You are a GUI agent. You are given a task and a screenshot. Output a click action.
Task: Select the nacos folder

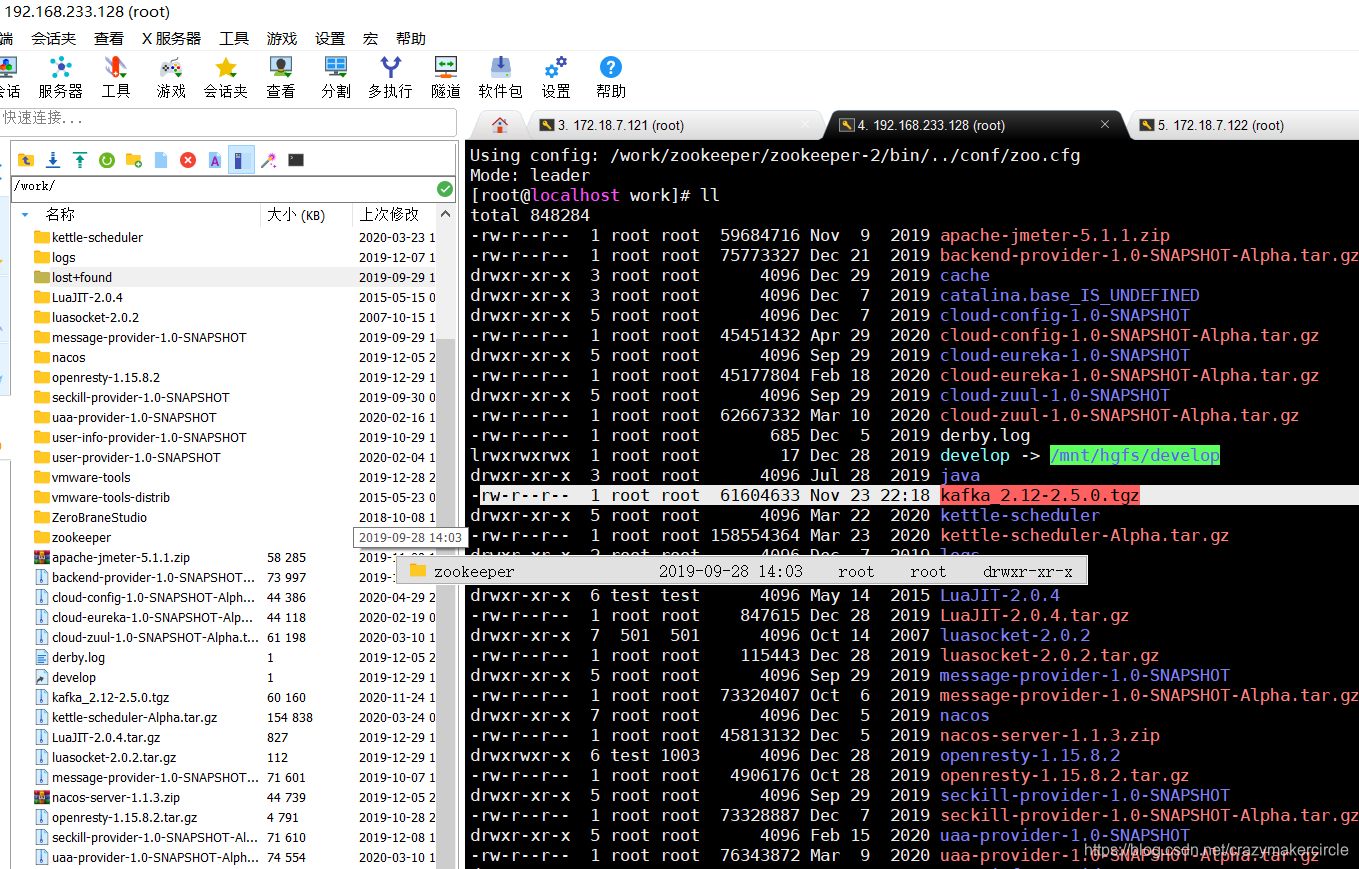point(69,357)
